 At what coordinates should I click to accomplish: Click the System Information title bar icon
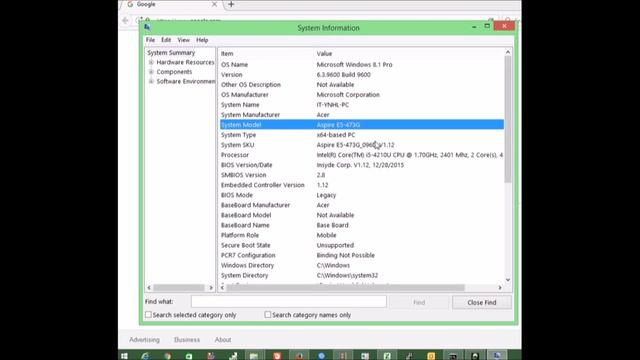(x=147, y=27)
